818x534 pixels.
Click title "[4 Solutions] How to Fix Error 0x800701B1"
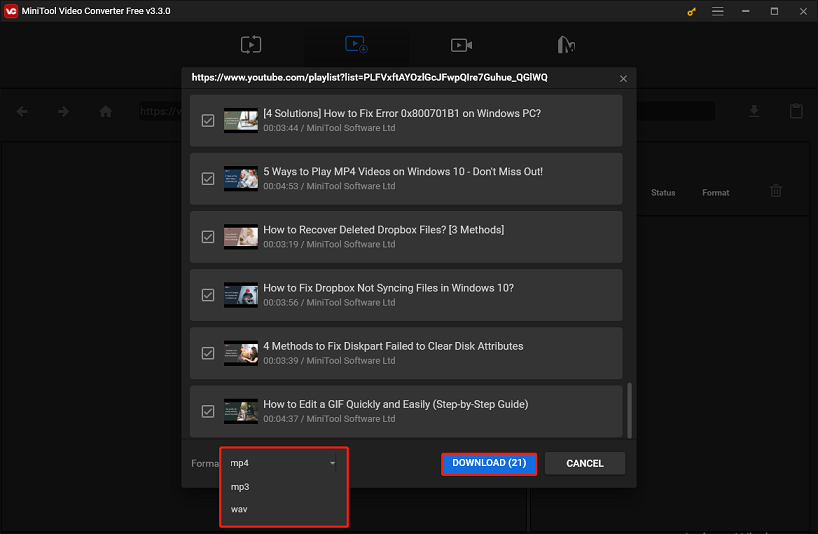click(402, 114)
